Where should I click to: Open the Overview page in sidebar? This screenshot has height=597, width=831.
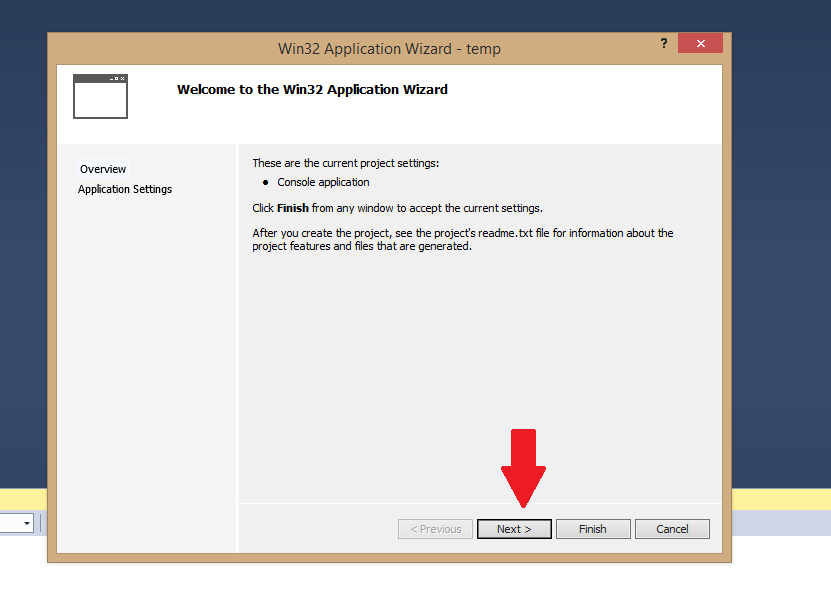coord(103,169)
